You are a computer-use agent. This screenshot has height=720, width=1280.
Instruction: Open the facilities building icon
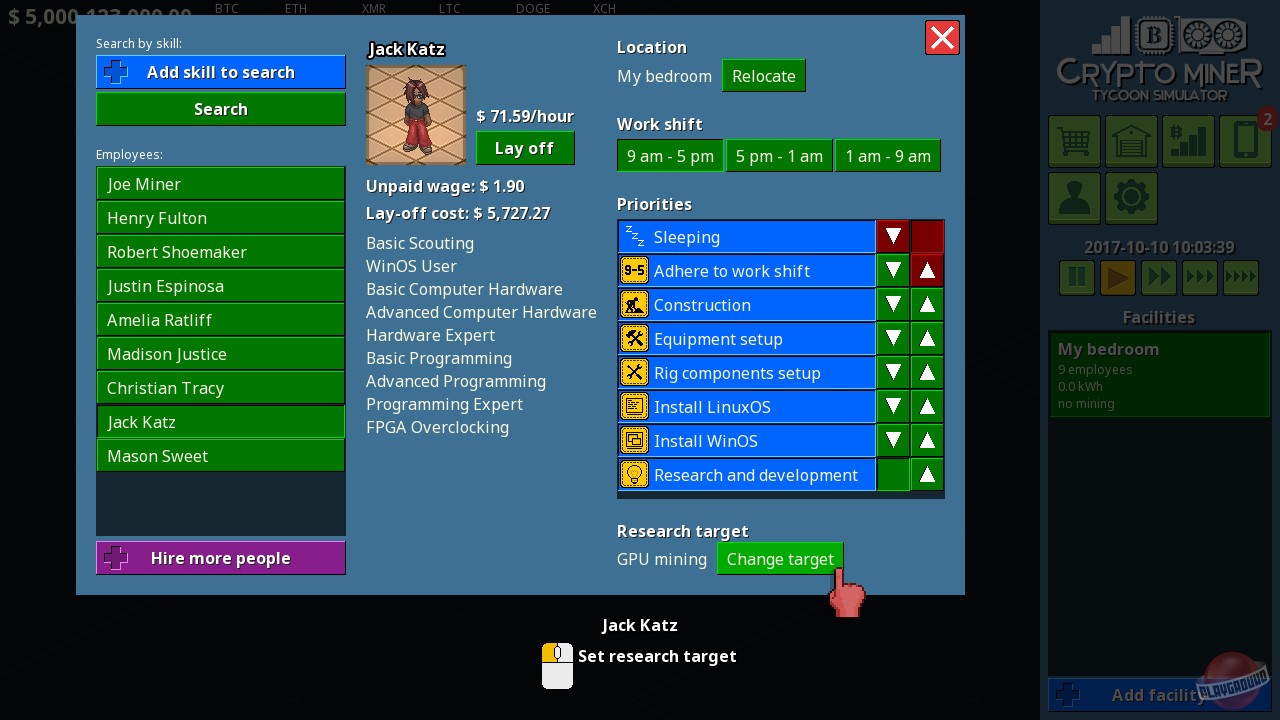tap(1131, 141)
